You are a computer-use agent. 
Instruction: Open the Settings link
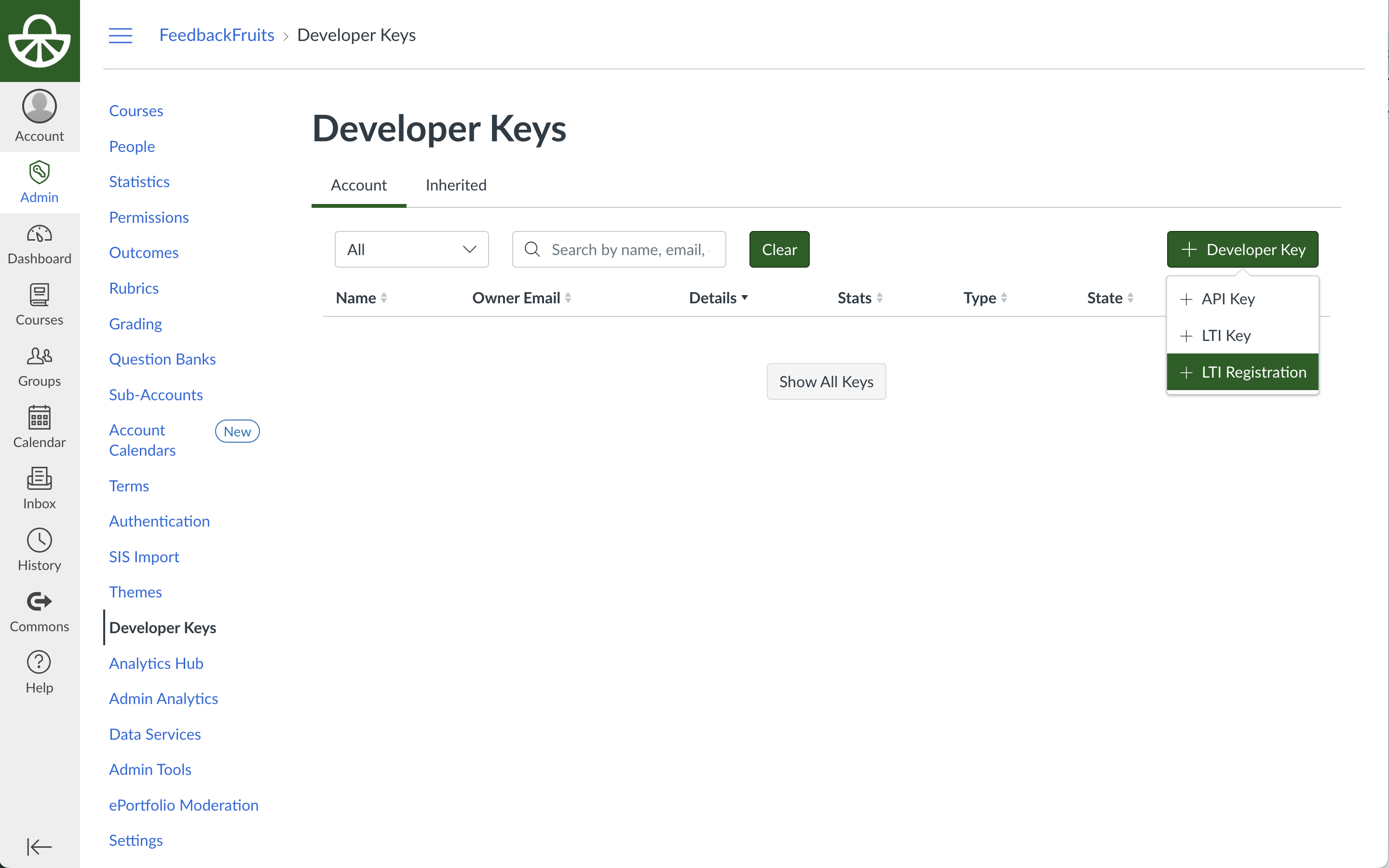click(x=136, y=840)
